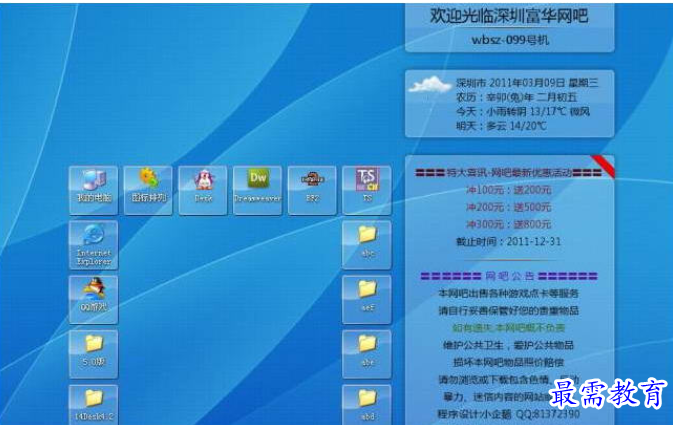Viewport: 673px width, 425px height.
Task: Click the 维护公共卫生，爱护公共物品 line
Action: (509, 345)
